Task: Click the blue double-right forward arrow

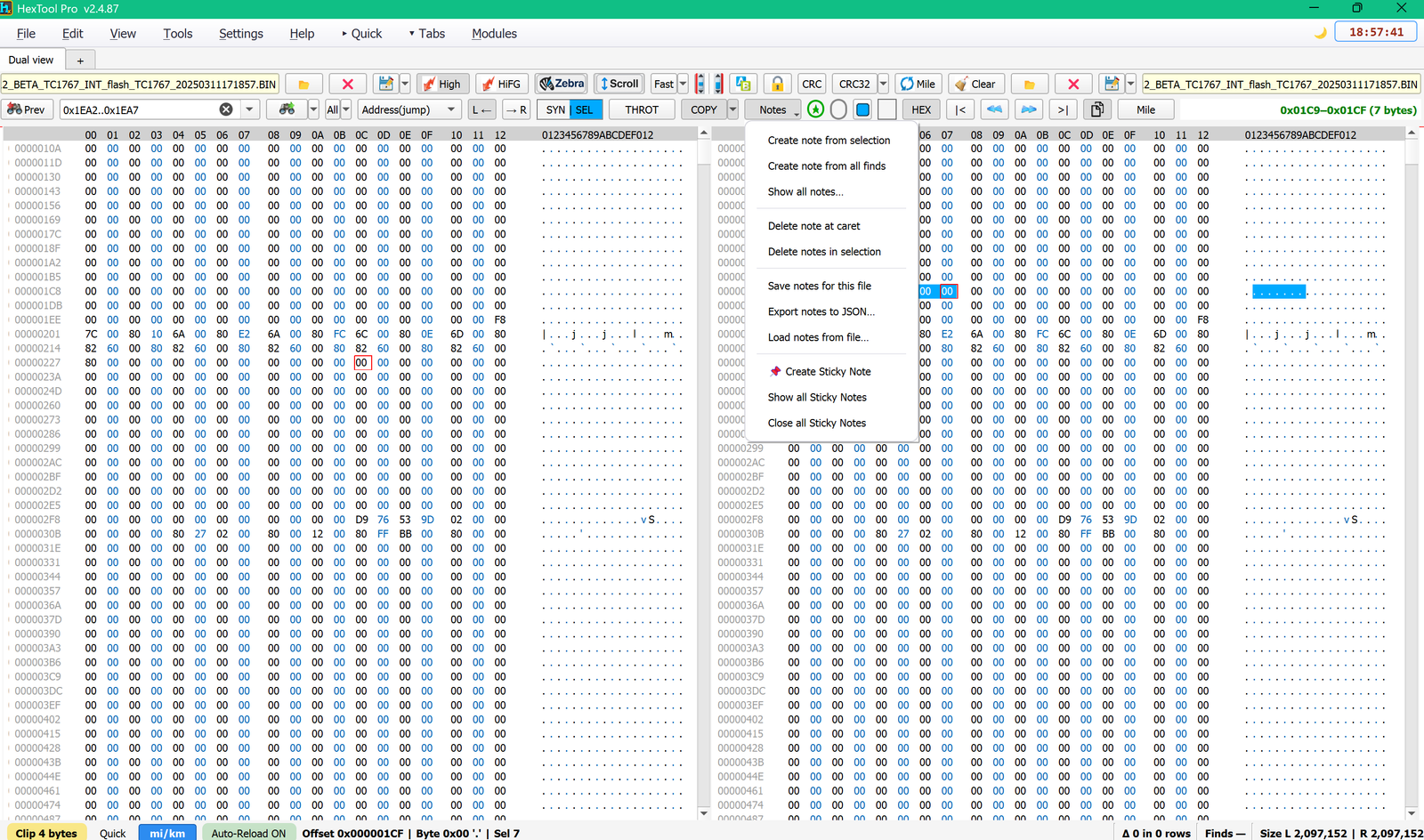Action: 1029,109
